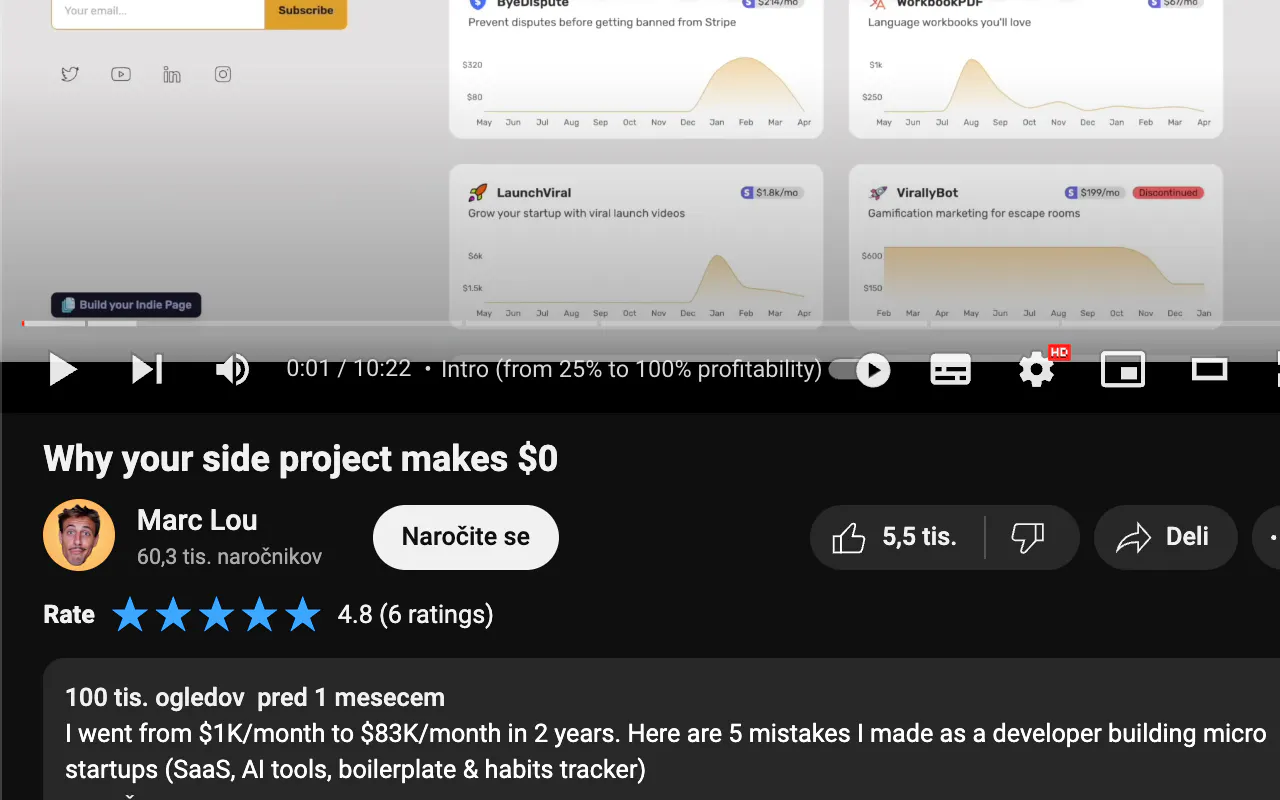This screenshot has width=1280, height=800.
Task: Toggle the autoplay switch
Action: [x=860, y=370]
